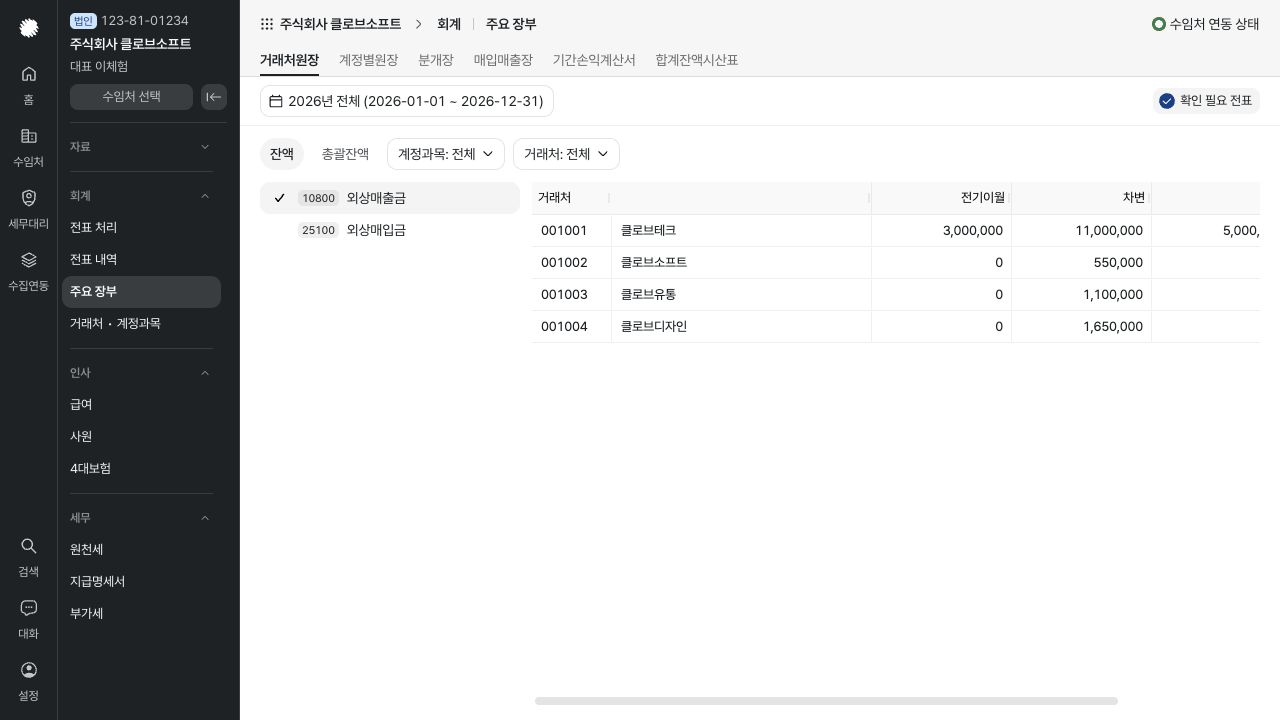The height and width of the screenshot is (720, 1280).
Task: Open 전표 내역 in the sidebar
Action: pos(141,260)
